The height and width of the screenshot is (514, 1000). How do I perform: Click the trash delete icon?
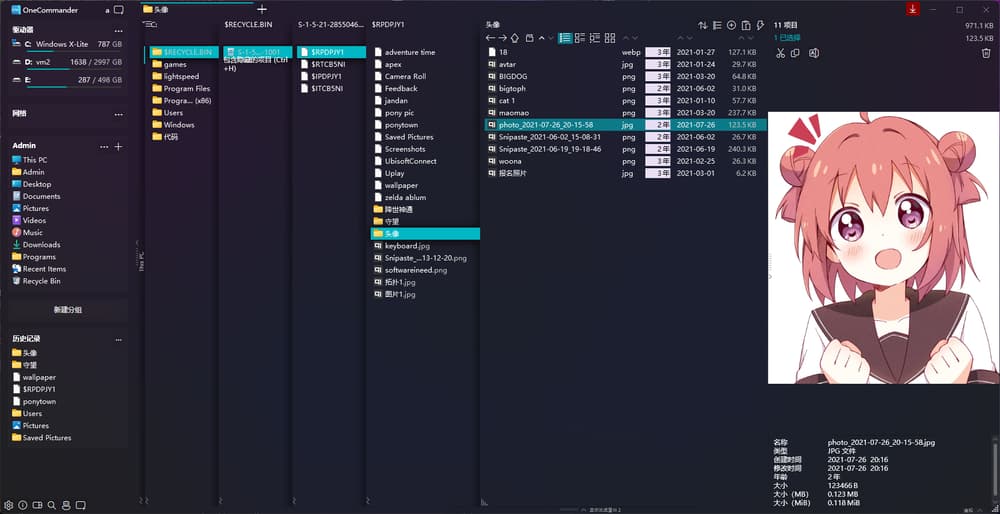pyautogui.click(x=985, y=53)
